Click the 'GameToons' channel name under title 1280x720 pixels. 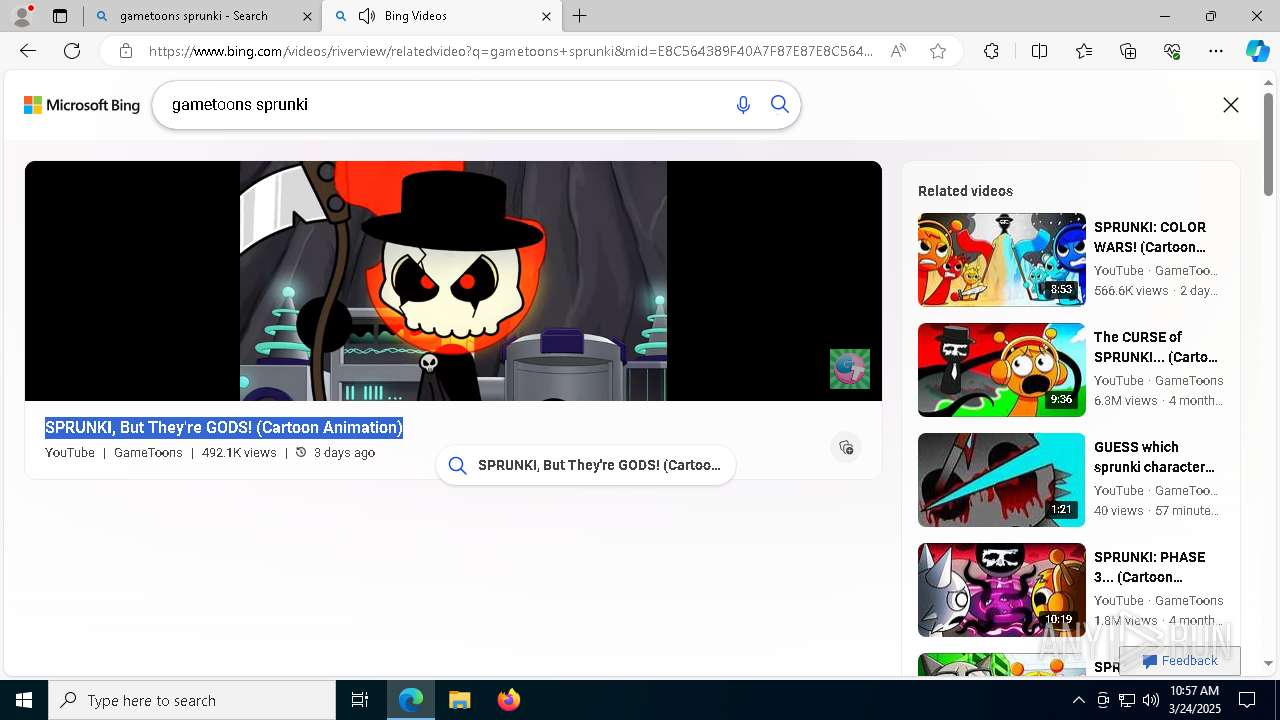point(148,453)
